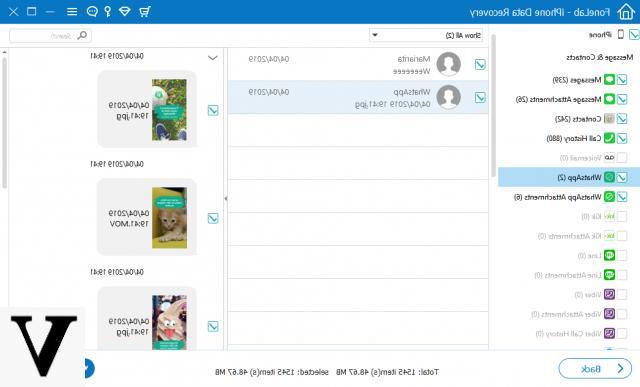640x387 pixels.
Task: Uncheck the Marianta conversation checkbox
Action: [480, 64]
